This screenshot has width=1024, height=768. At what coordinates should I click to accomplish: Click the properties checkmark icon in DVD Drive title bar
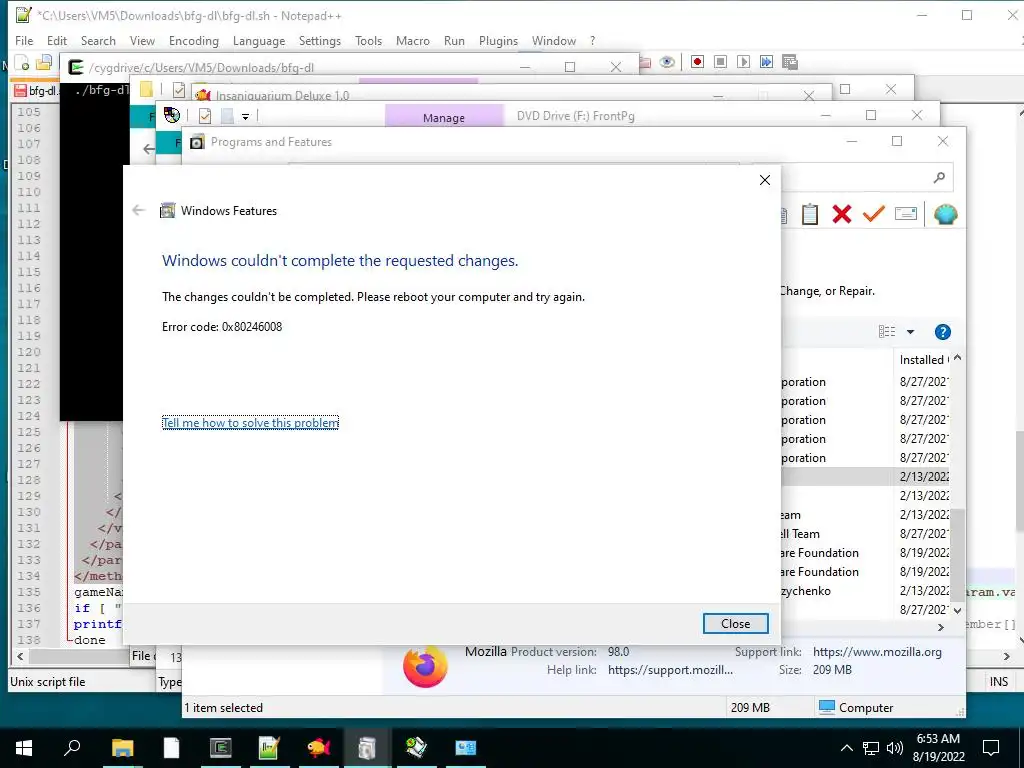point(205,116)
